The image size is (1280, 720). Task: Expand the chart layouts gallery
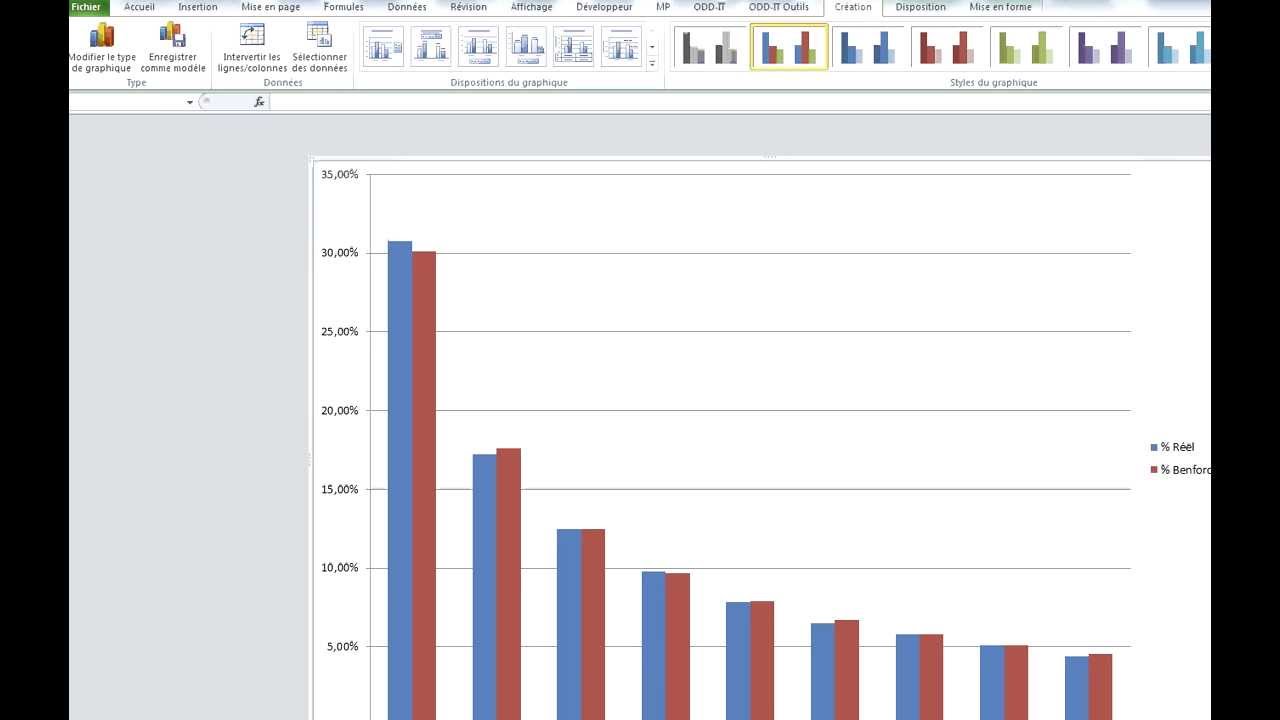(x=652, y=63)
